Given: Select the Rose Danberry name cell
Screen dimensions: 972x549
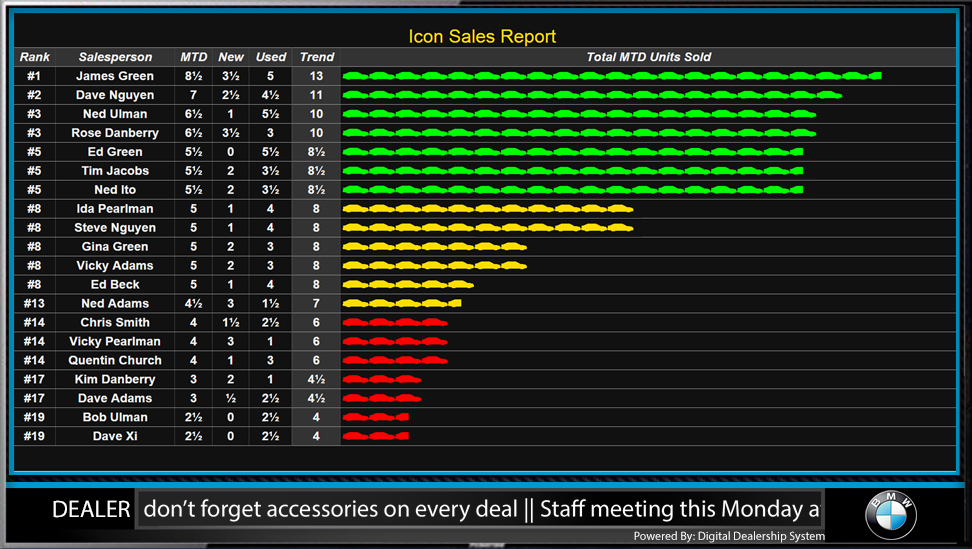Looking at the screenshot, I should pyautogui.click(x=115, y=133).
